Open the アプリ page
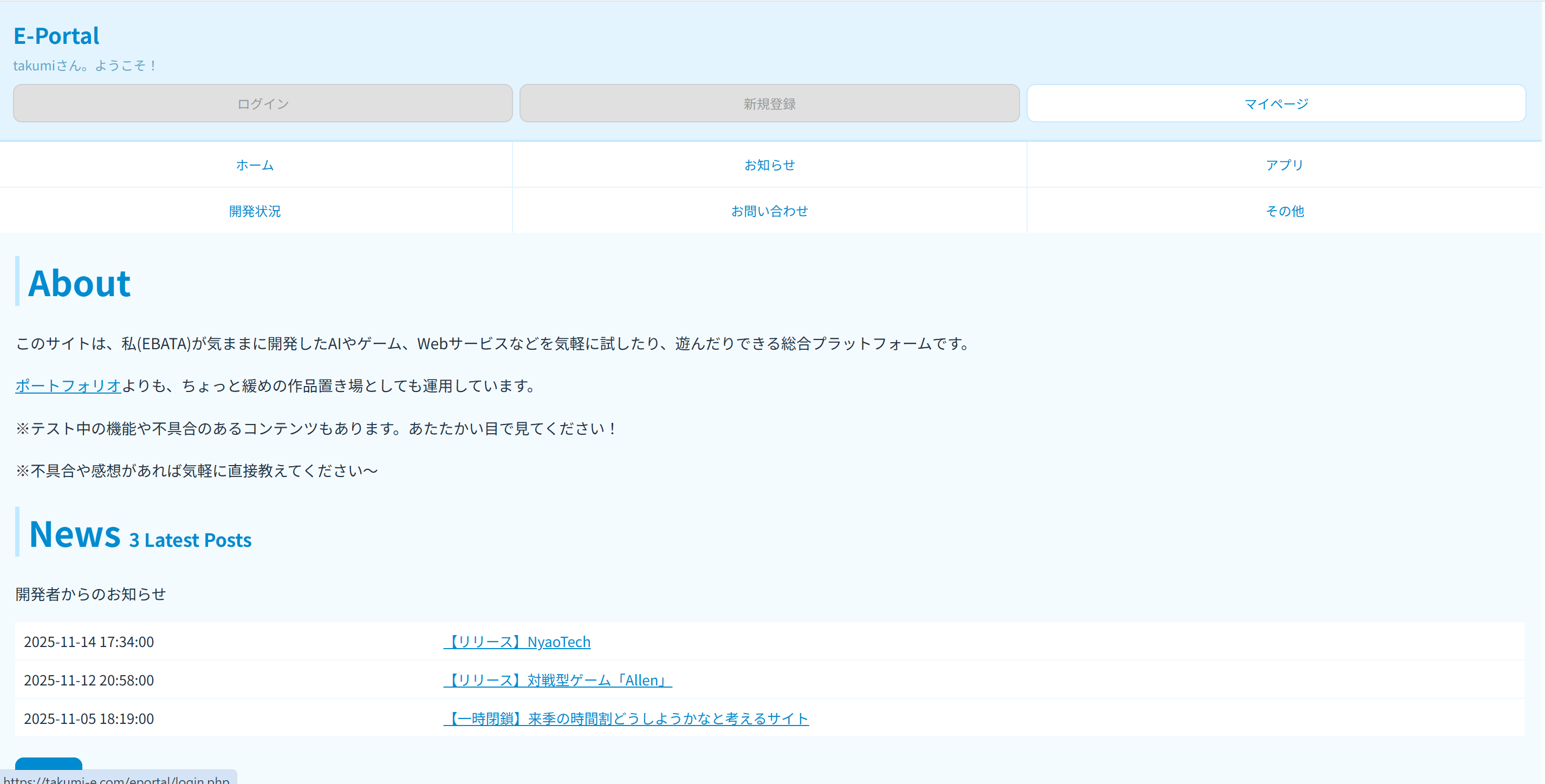The image size is (1545, 784). [1284, 165]
